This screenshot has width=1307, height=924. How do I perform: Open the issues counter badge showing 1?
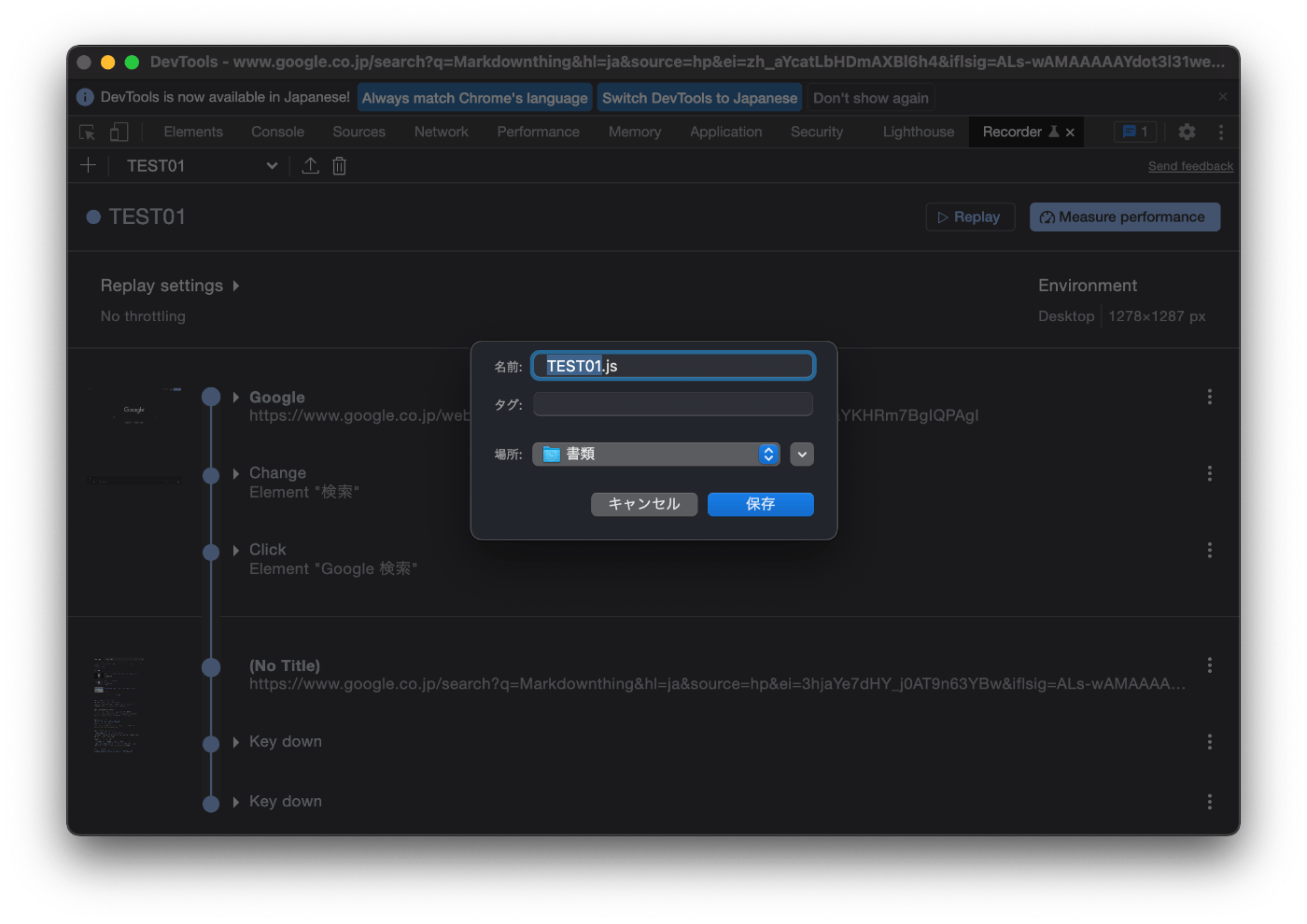(x=1135, y=132)
